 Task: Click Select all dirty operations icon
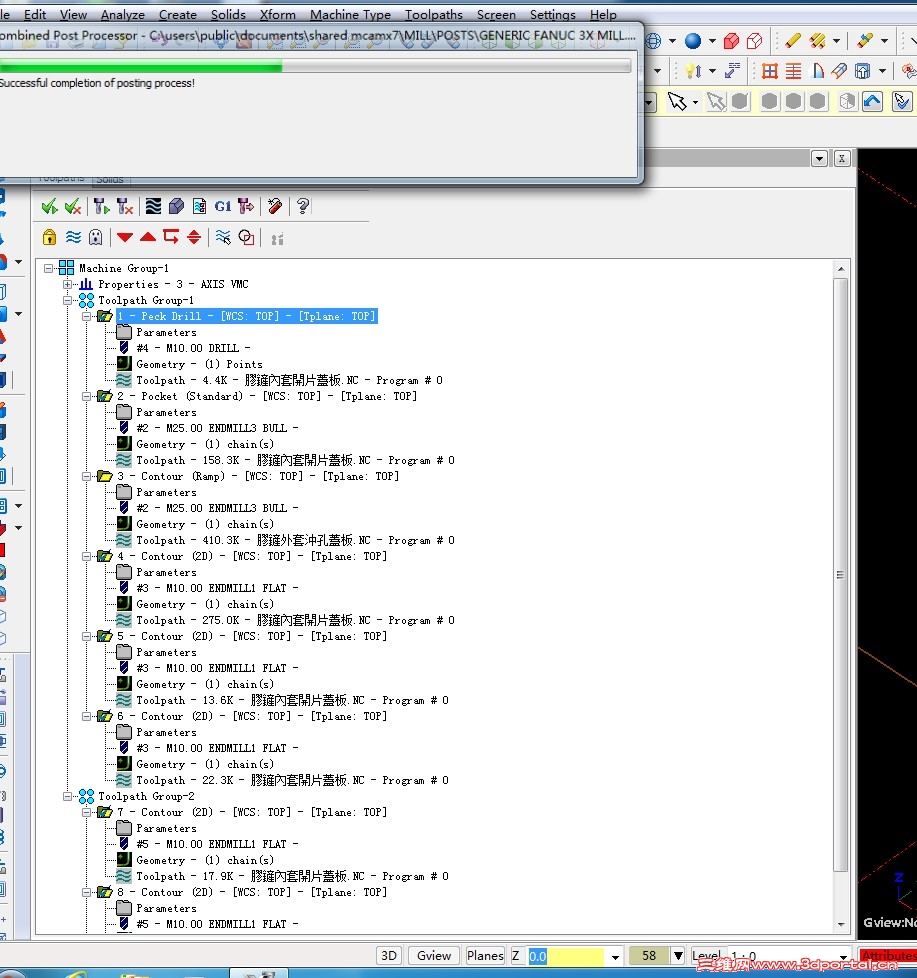pyautogui.click(x=73, y=206)
